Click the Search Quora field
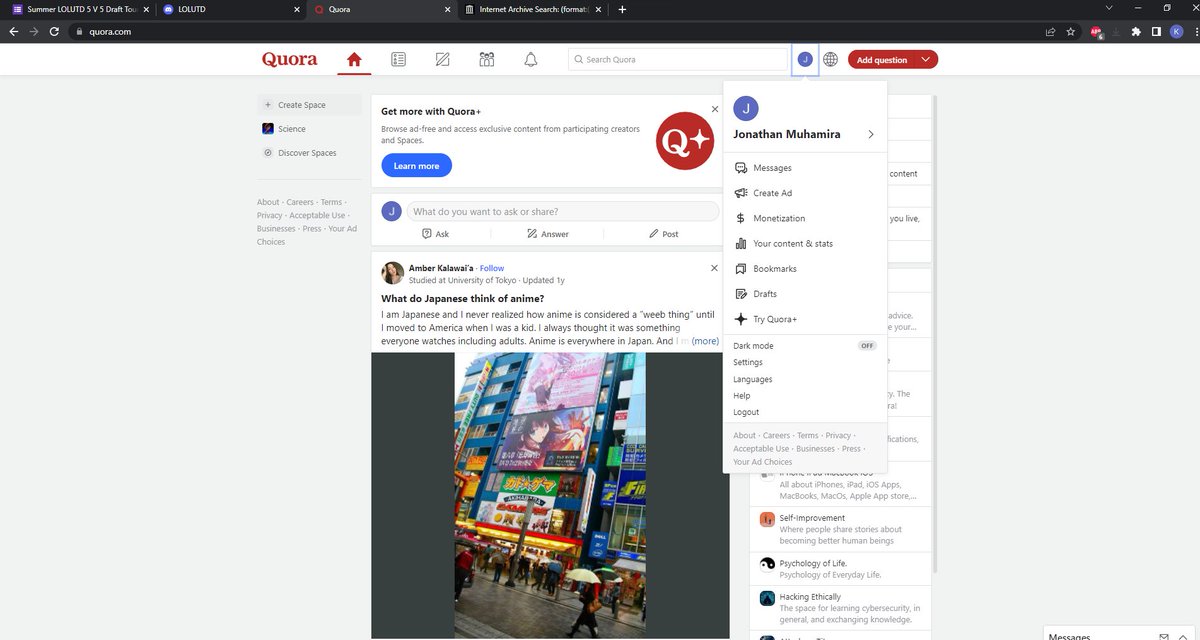 click(x=678, y=59)
